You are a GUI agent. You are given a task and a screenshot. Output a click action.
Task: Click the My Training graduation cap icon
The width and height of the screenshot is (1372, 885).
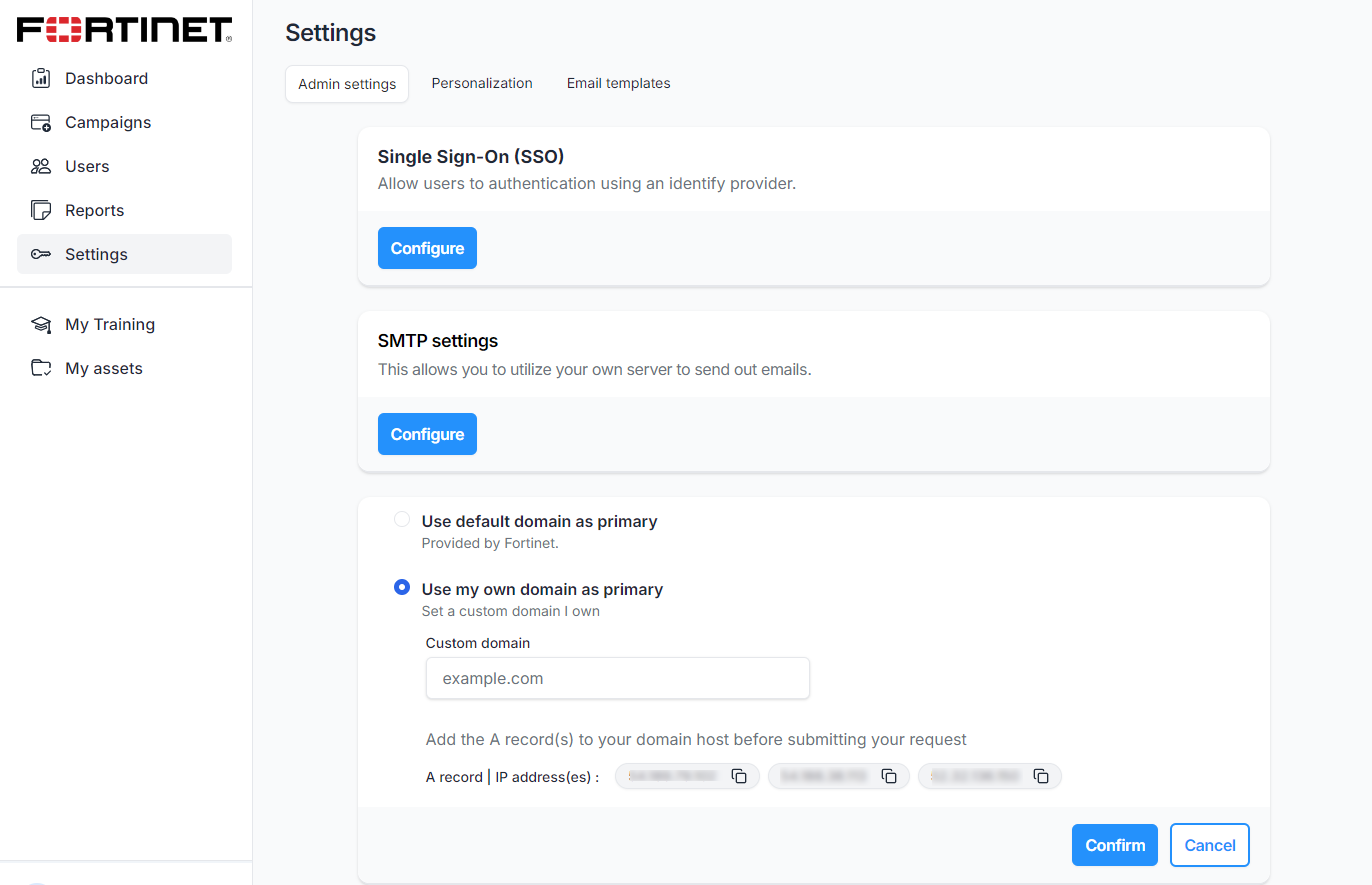click(41, 324)
